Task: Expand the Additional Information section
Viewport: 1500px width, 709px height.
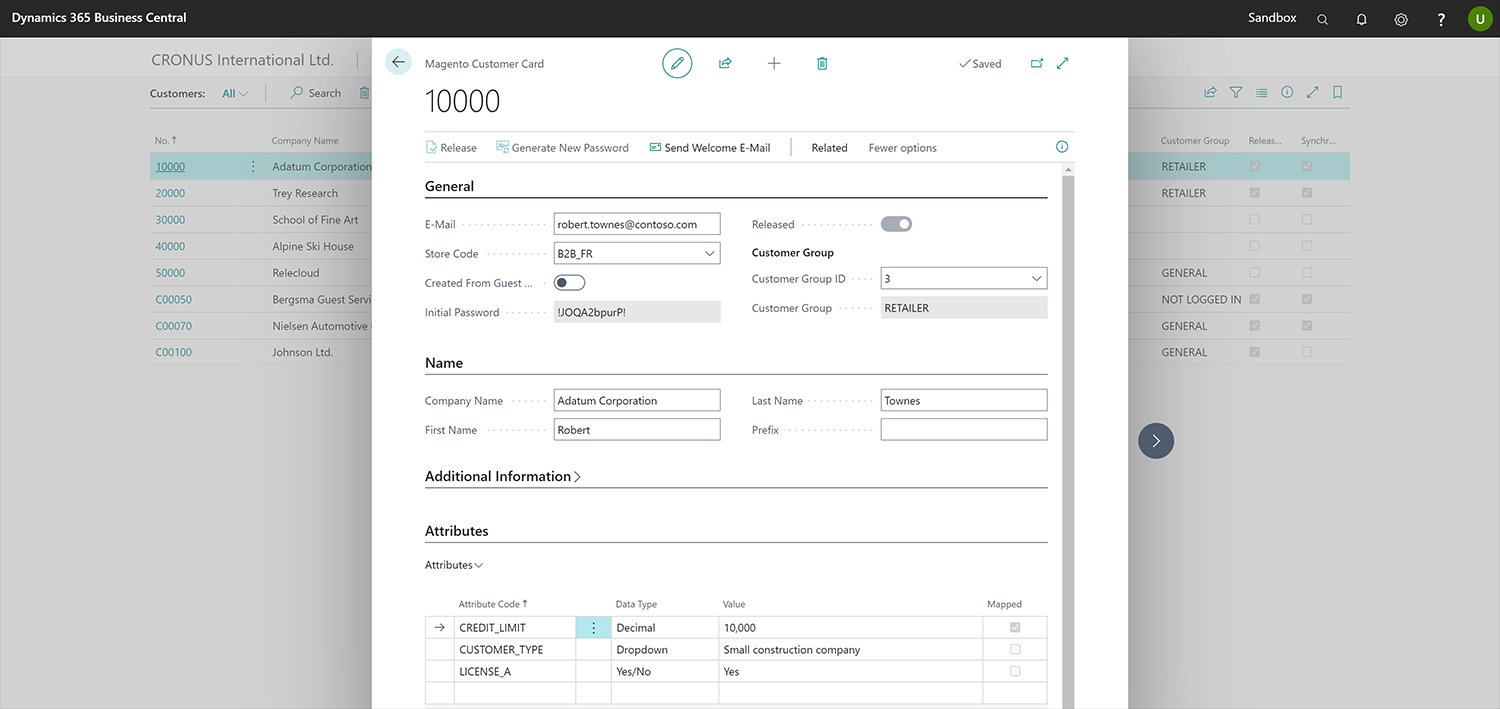Action: pos(503,477)
